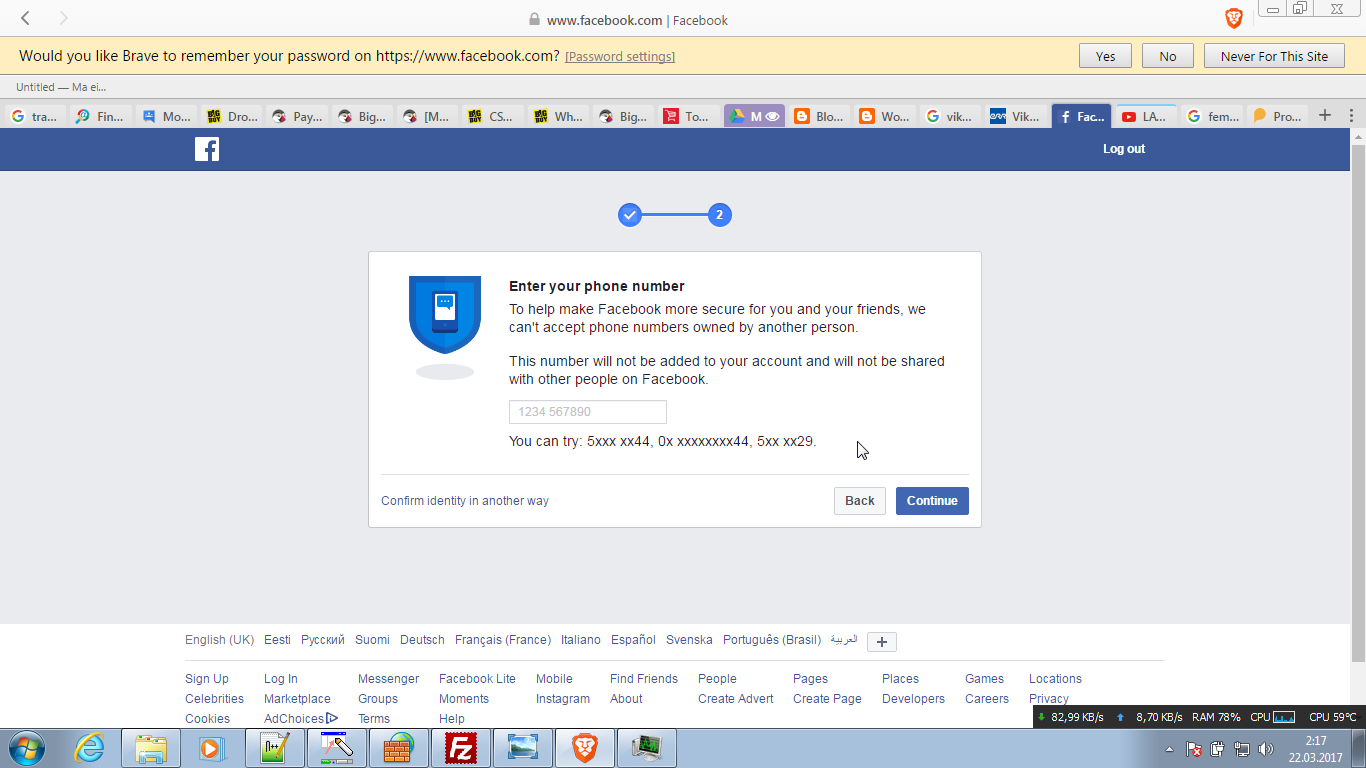Switch language to Deutsch
The image size is (1366, 768).
point(422,640)
